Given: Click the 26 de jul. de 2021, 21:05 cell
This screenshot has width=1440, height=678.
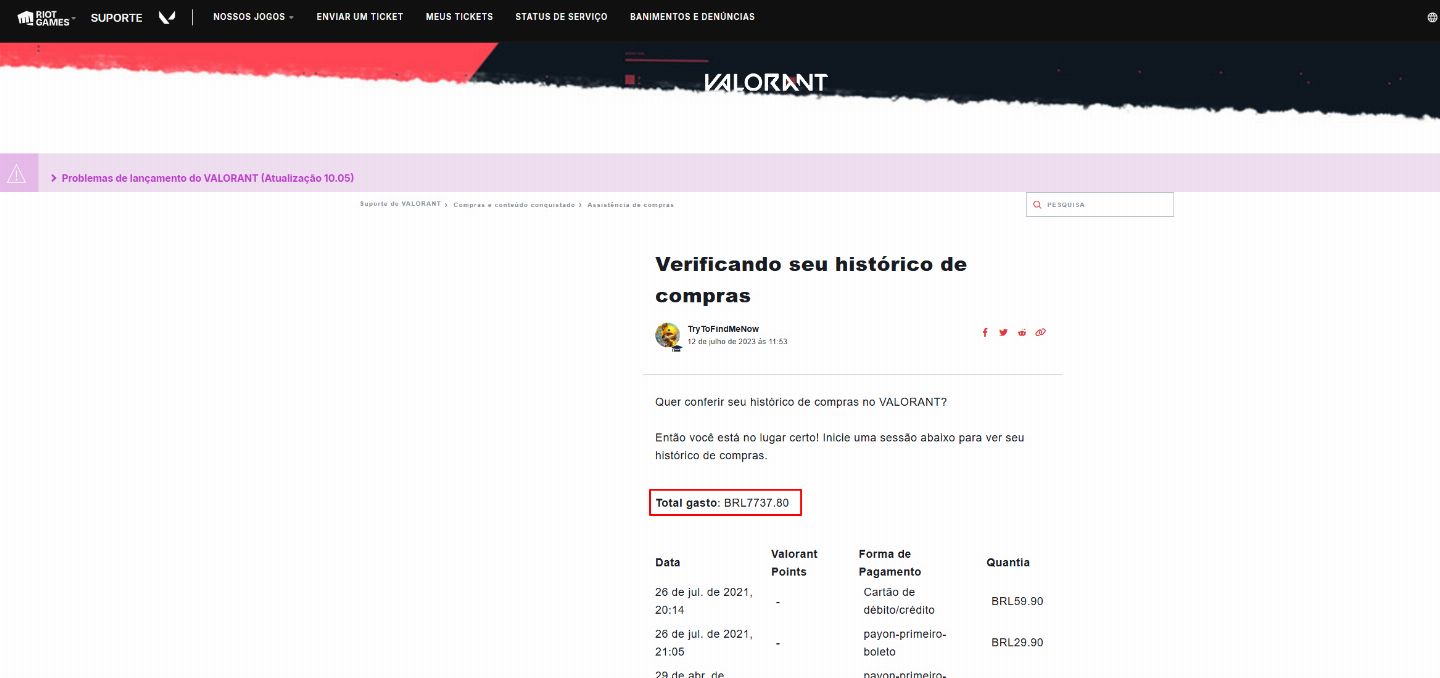Looking at the screenshot, I should click(x=704, y=643).
